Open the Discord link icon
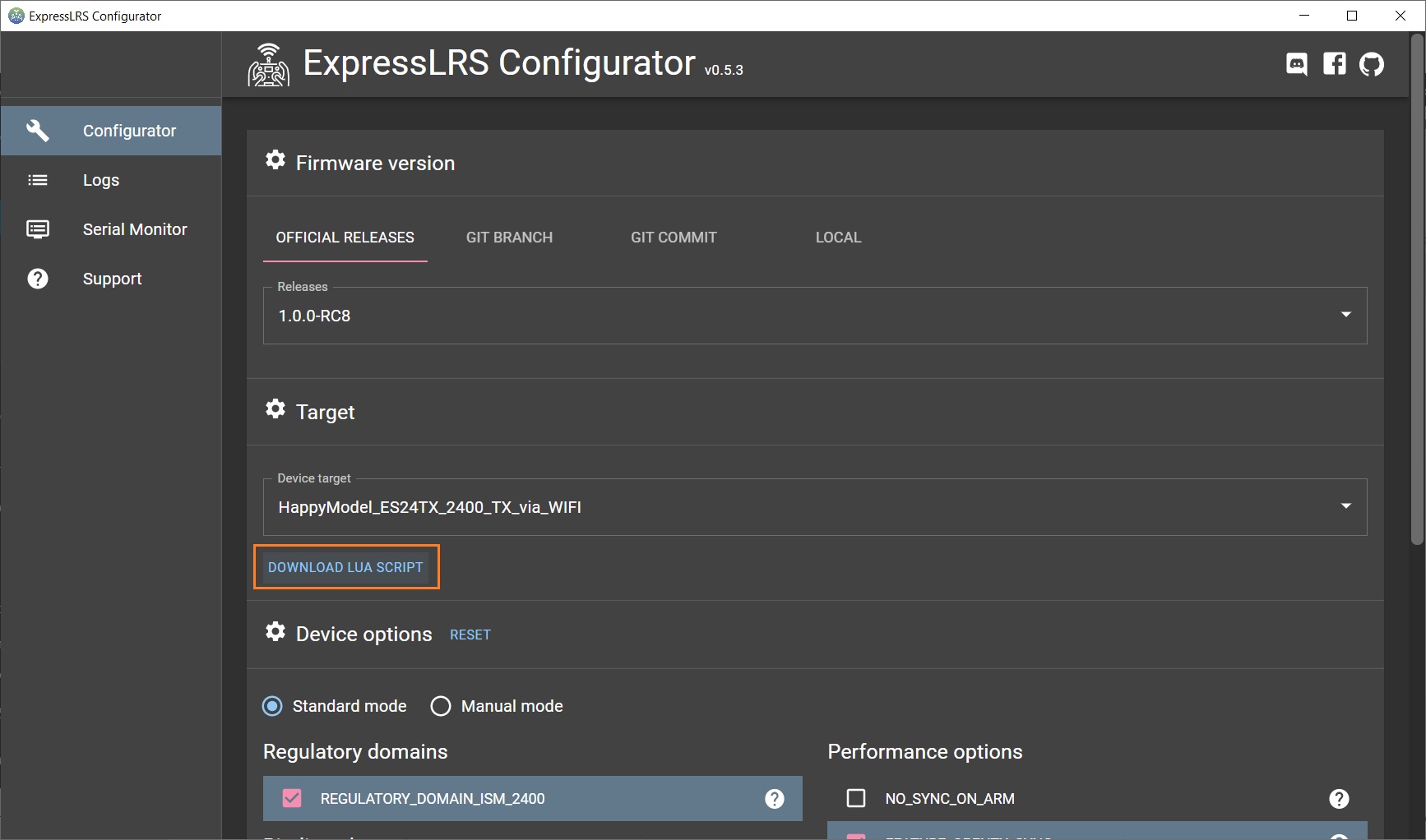The width and height of the screenshot is (1426, 840). point(1297,64)
